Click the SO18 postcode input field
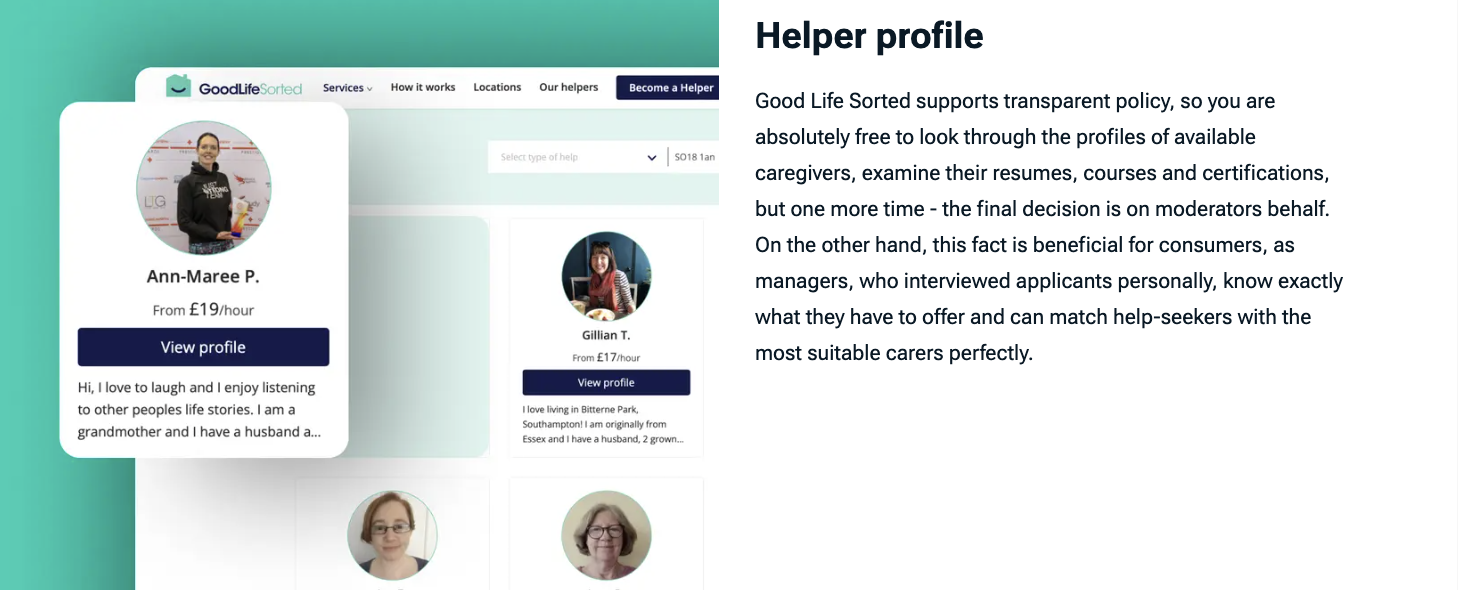 [695, 157]
